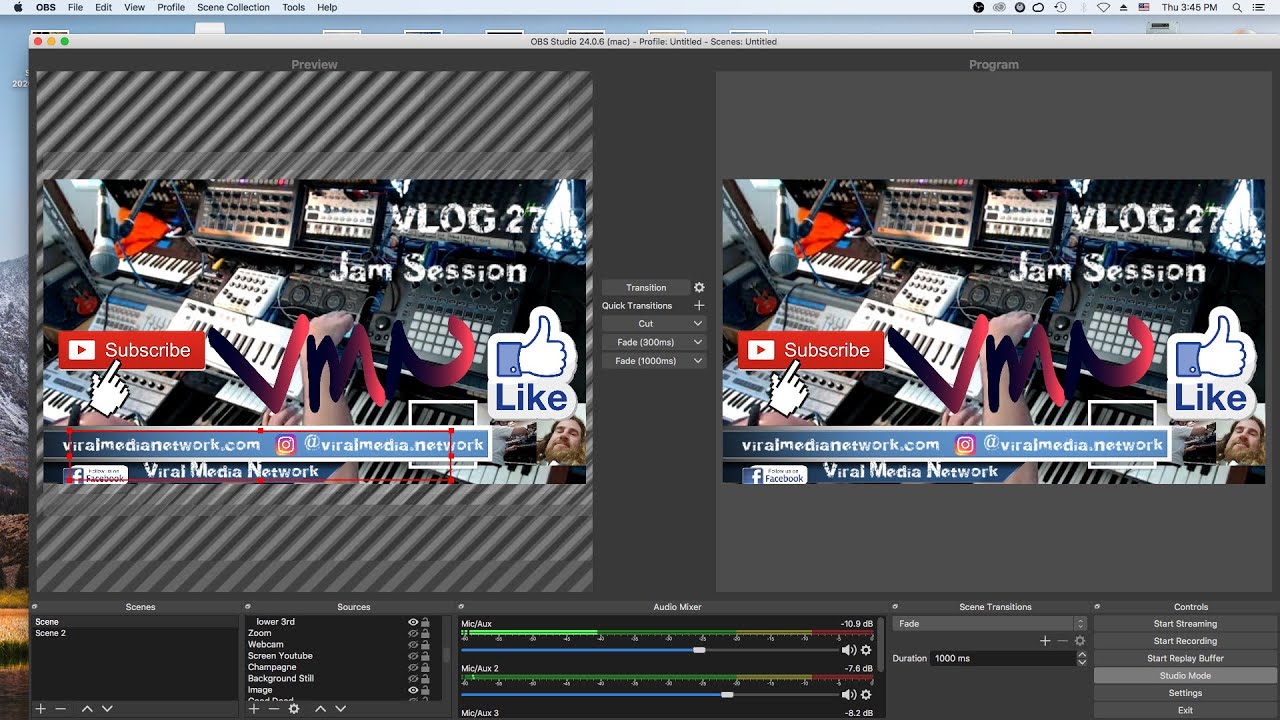Screen dimensions: 1280x720
Task: Click the Exit button
Action: (x=1185, y=710)
